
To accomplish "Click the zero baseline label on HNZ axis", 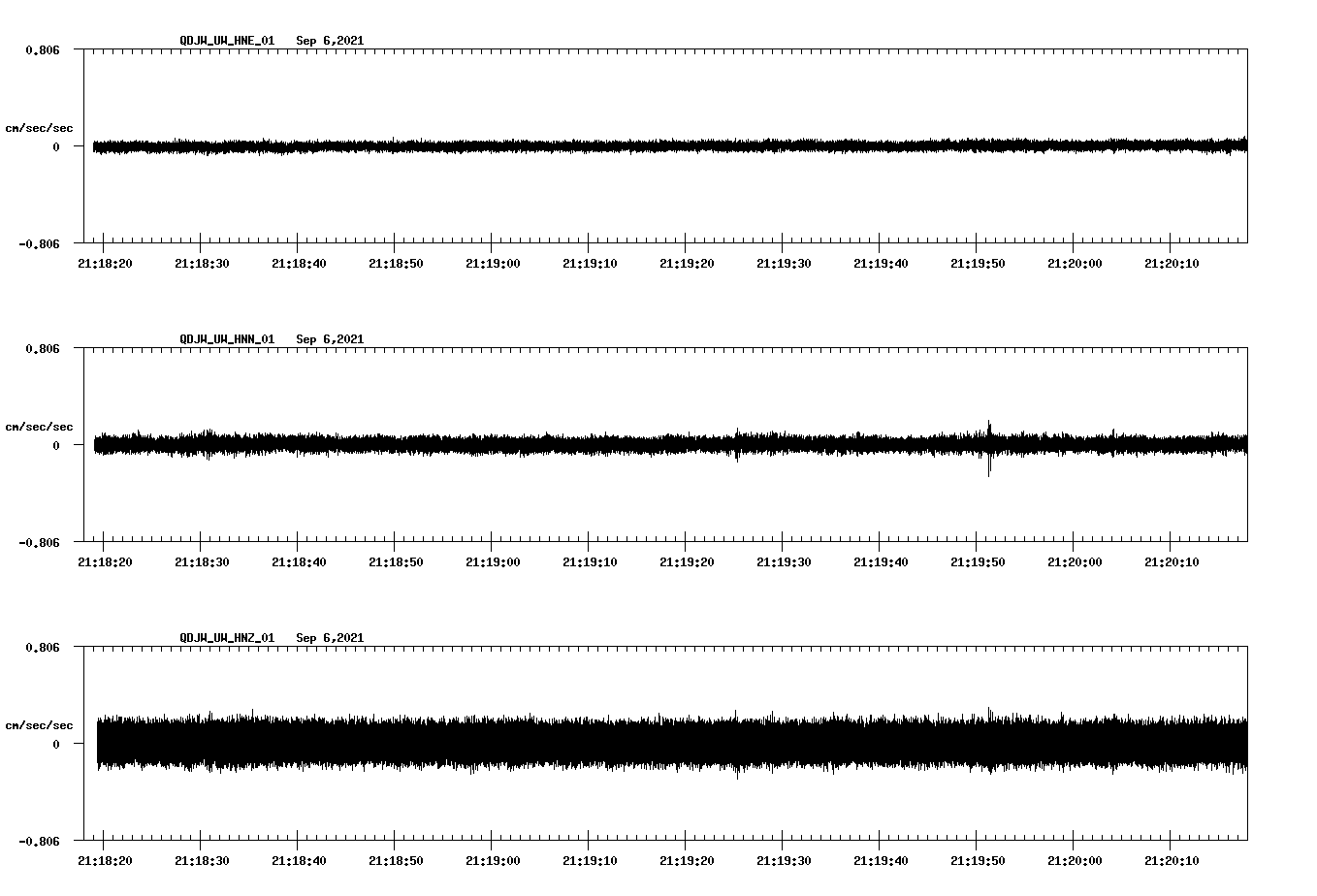I will pyautogui.click(x=56, y=744).
